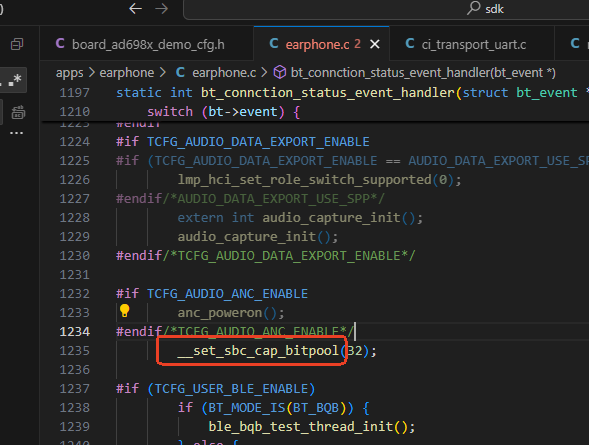Click on audio_capture_init(); on line 1229

click(x=258, y=237)
